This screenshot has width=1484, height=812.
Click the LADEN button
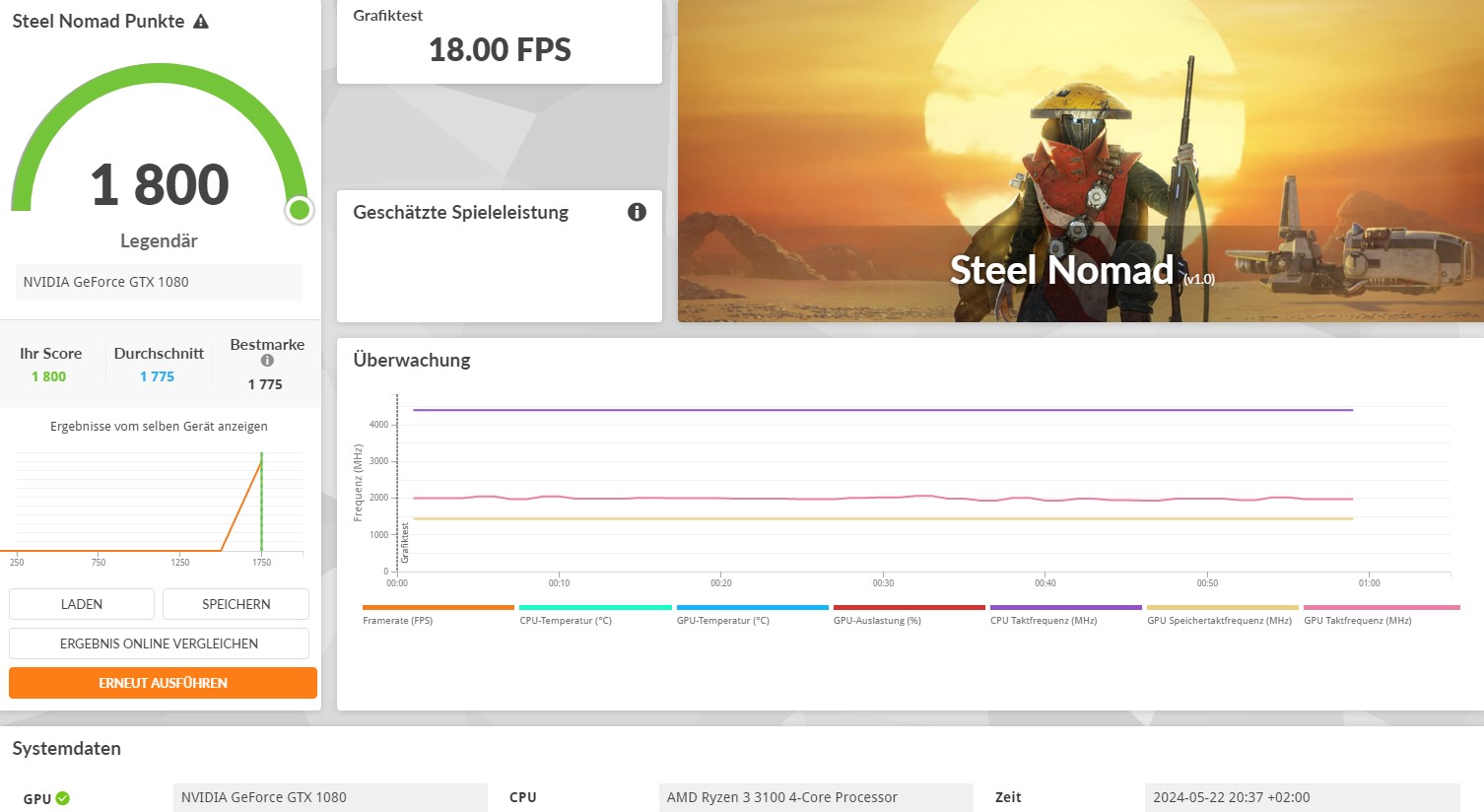tap(82, 604)
